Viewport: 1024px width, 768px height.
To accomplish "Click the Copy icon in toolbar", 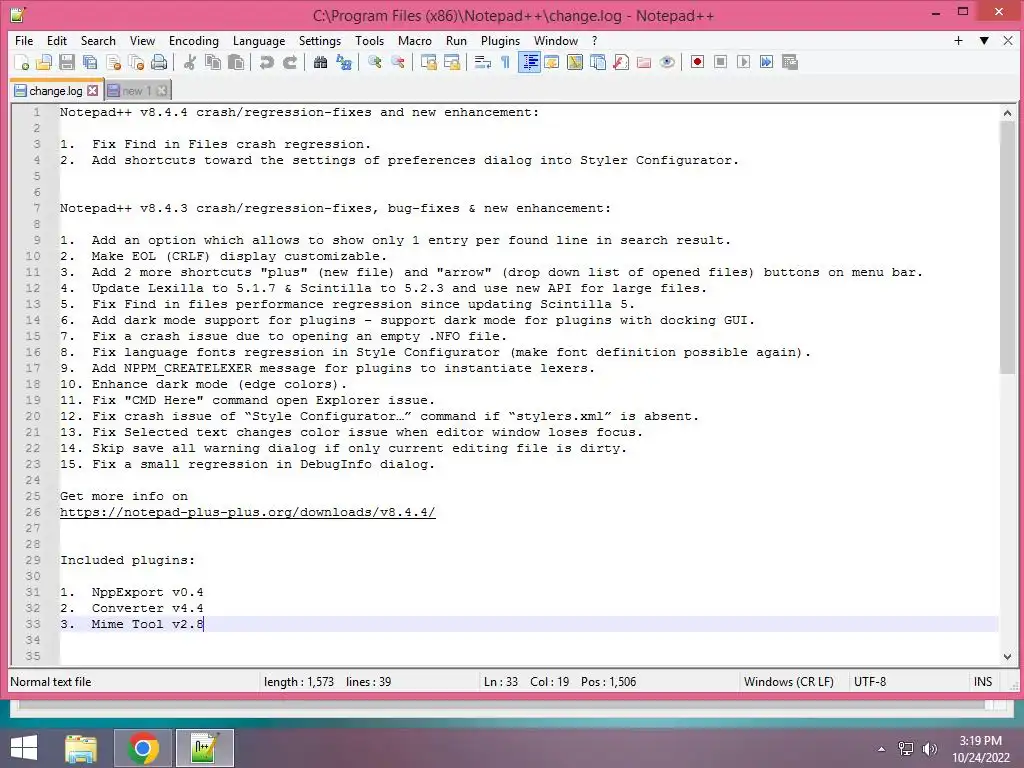I will click(213, 62).
